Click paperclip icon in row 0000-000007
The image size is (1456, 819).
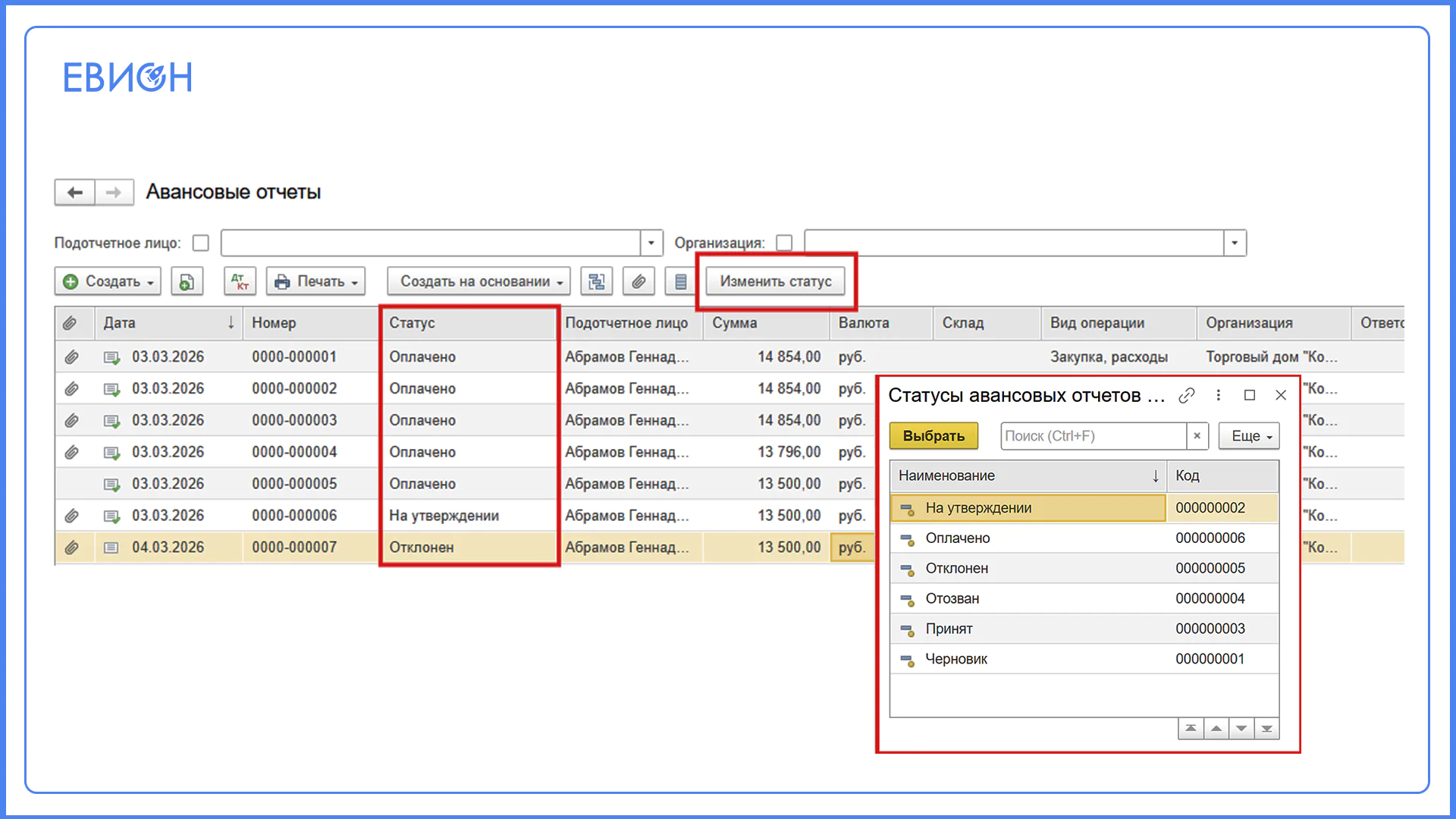[x=71, y=548]
